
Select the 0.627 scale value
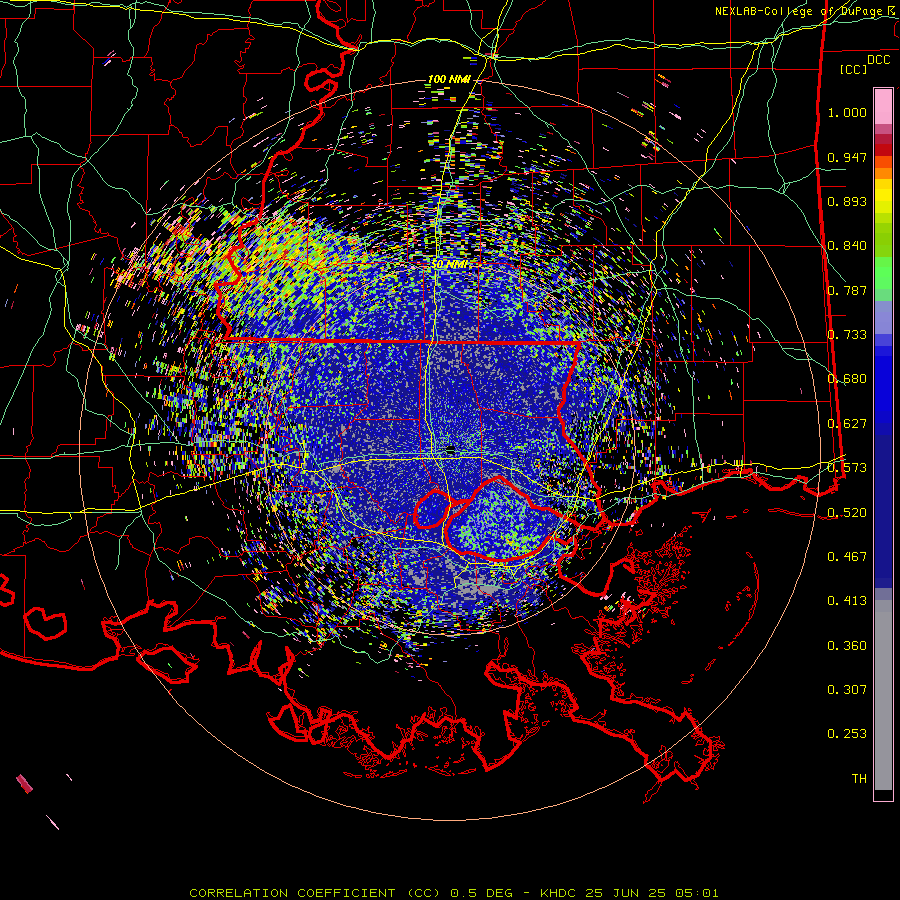point(847,424)
